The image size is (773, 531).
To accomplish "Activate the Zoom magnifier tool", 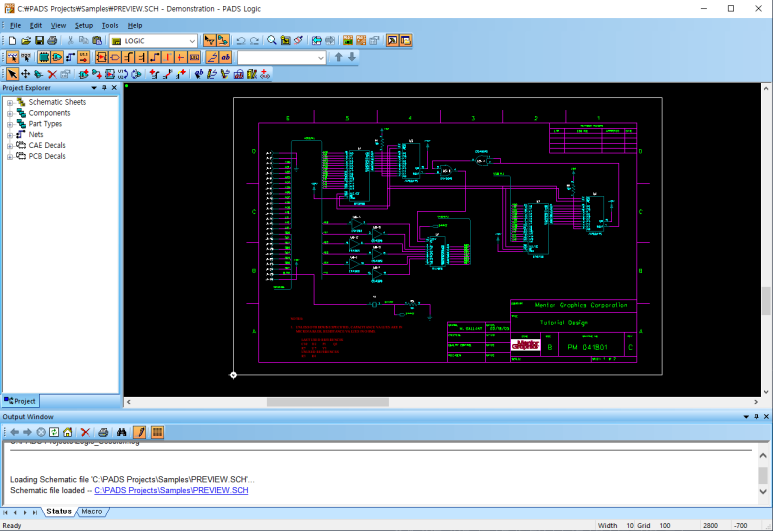I will (x=272, y=40).
